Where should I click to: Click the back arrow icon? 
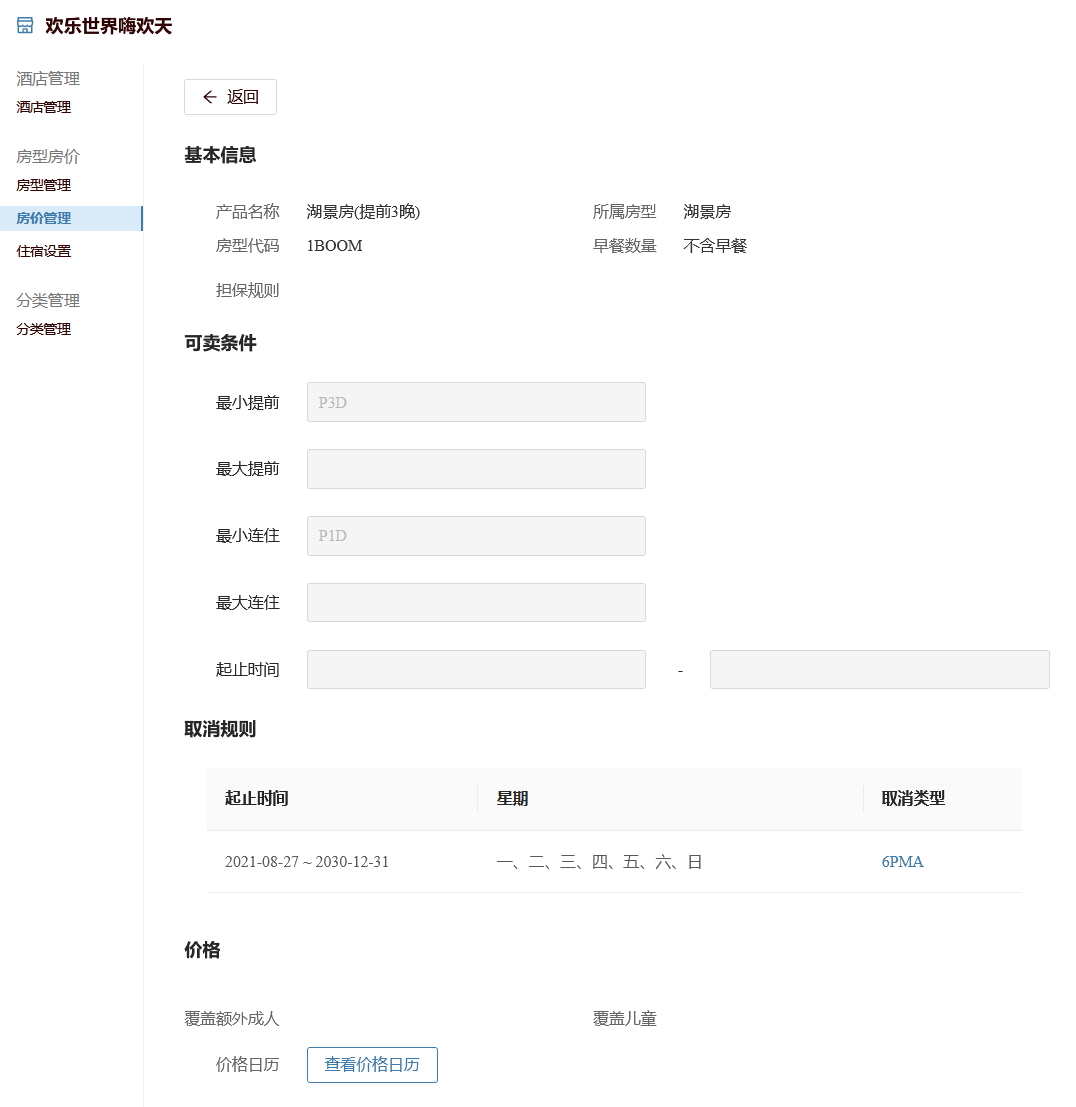(209, 97)
